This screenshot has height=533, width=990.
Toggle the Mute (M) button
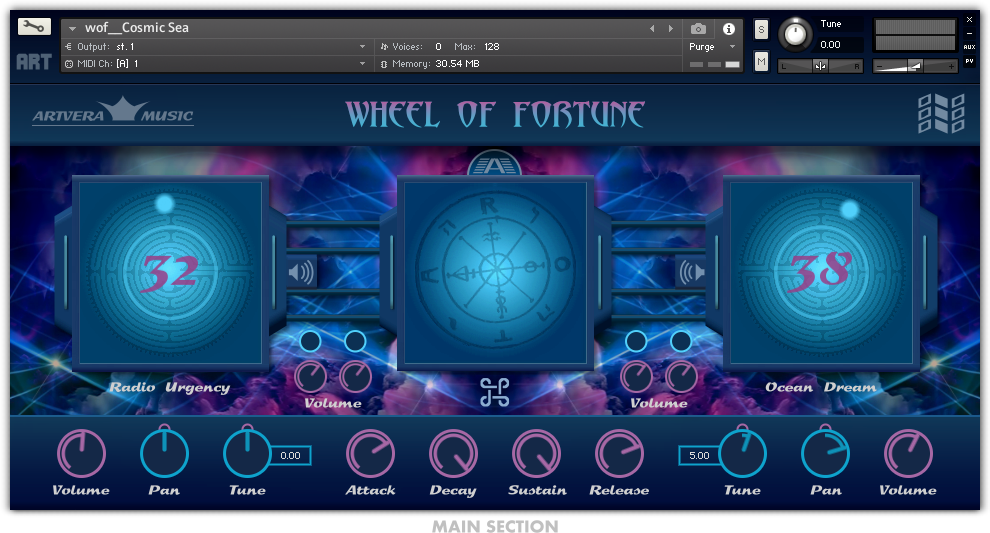pos(761,62)
